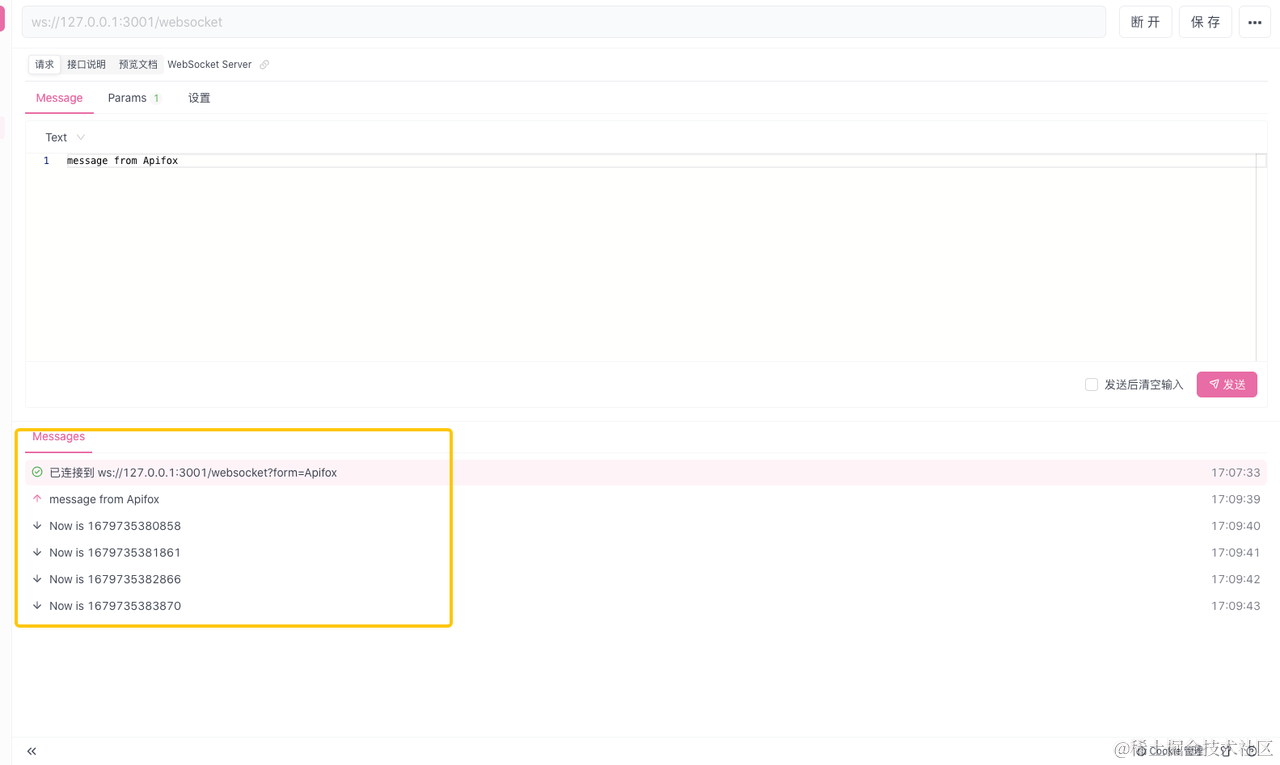The width and height of the screenshot is (1280, 765).
Task: Open the more options ellipsis menu
Action: coord(1254,22)
